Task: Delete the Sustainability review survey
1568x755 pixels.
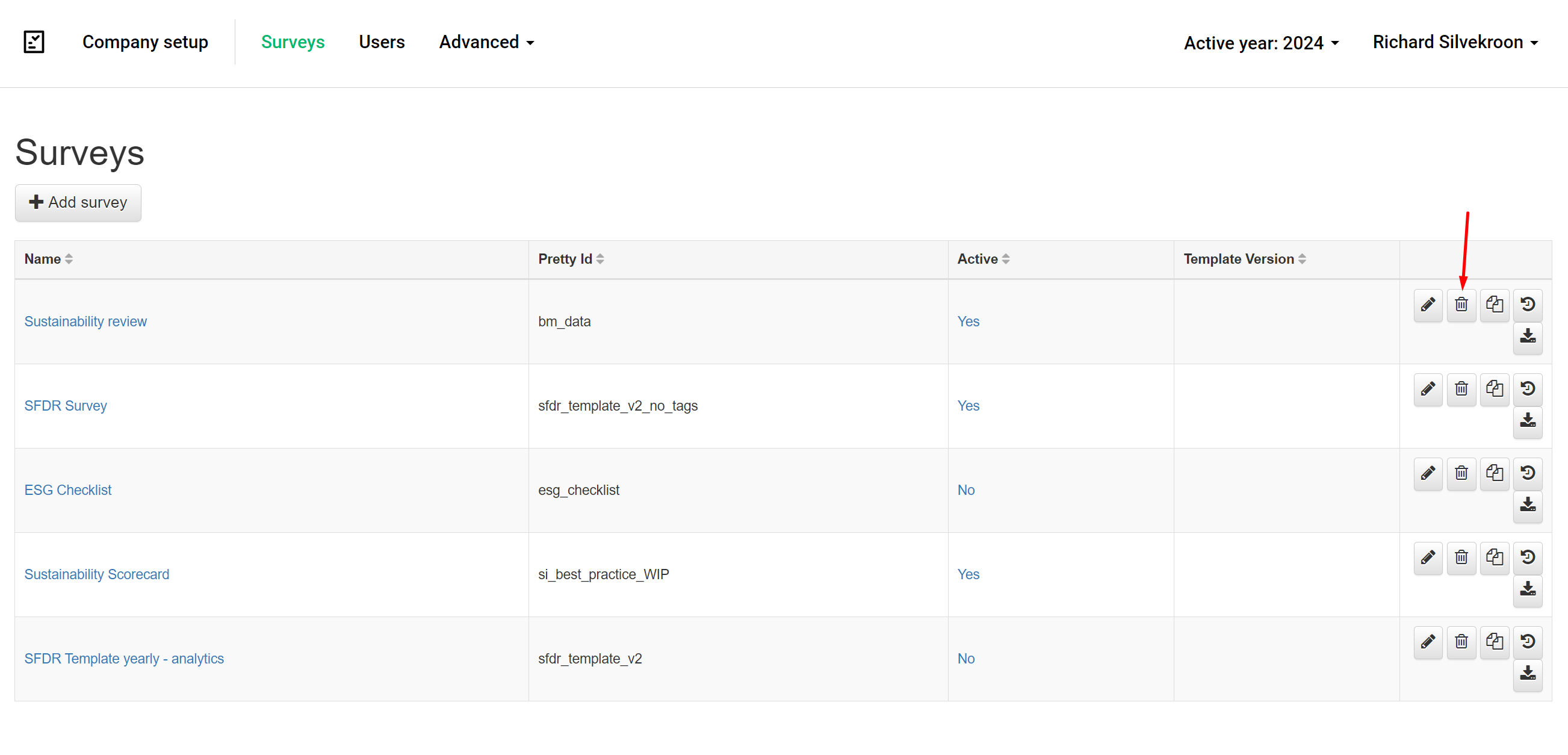Action: [x=1461, y=305]
